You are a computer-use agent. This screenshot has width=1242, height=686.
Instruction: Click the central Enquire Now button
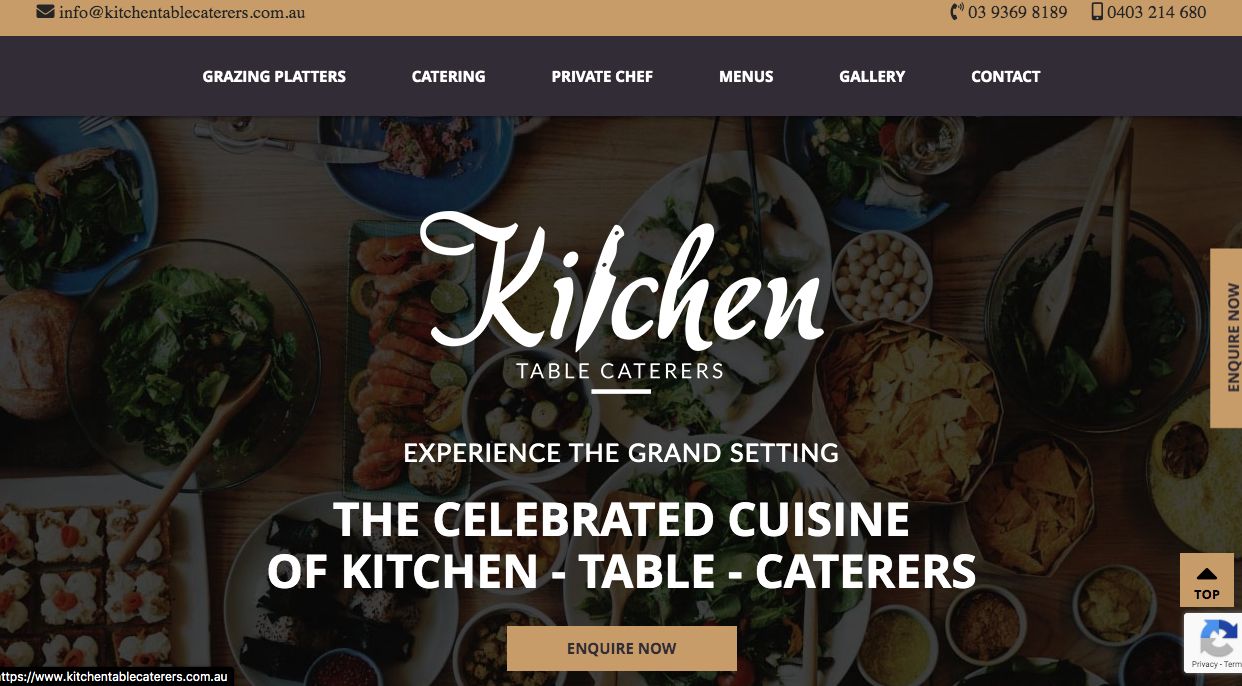coord(622,648)
